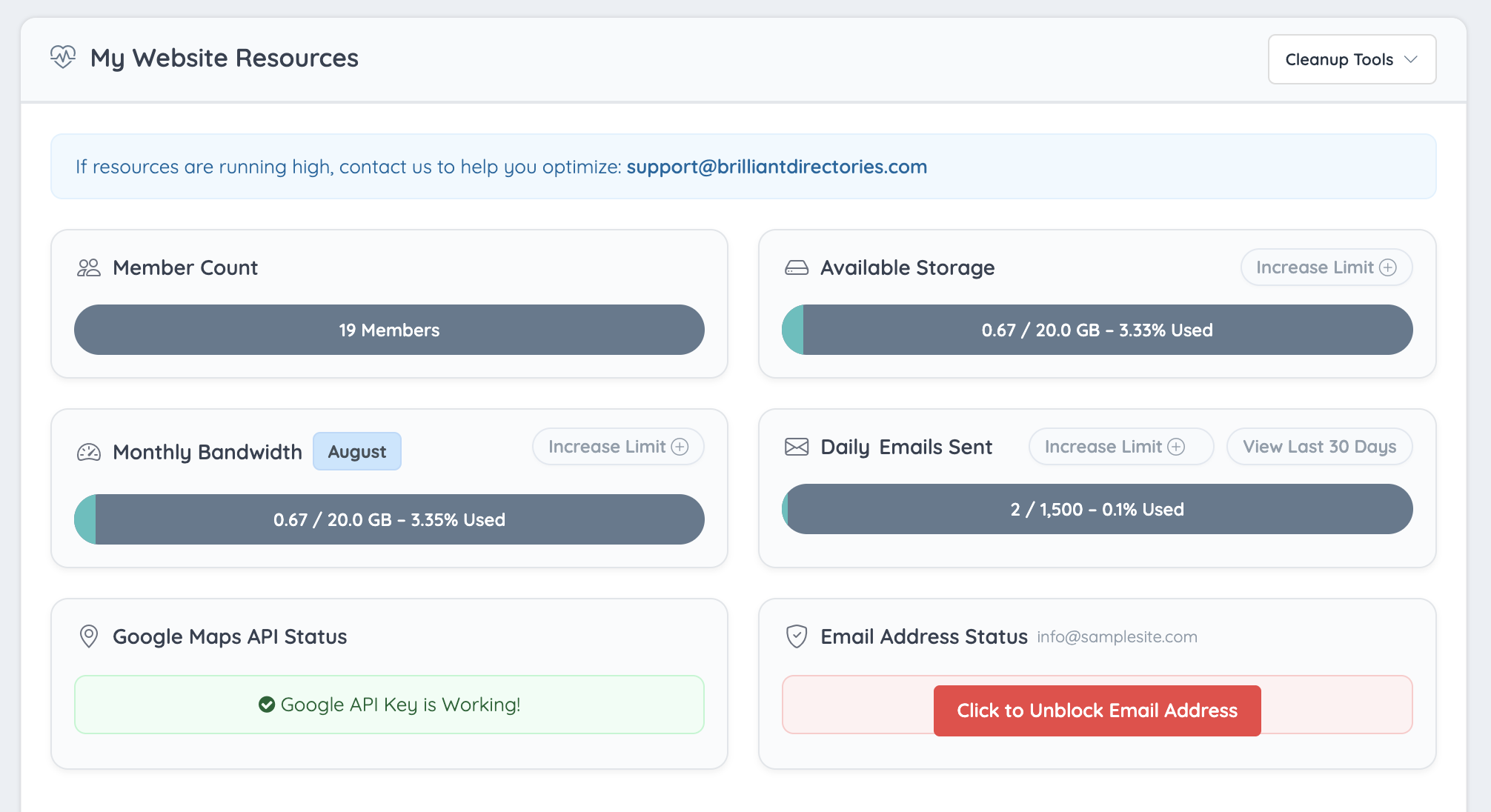Click the 19 Members bar
The width and height of the screenshot is (1491, 812).
(x=389, y=330)
